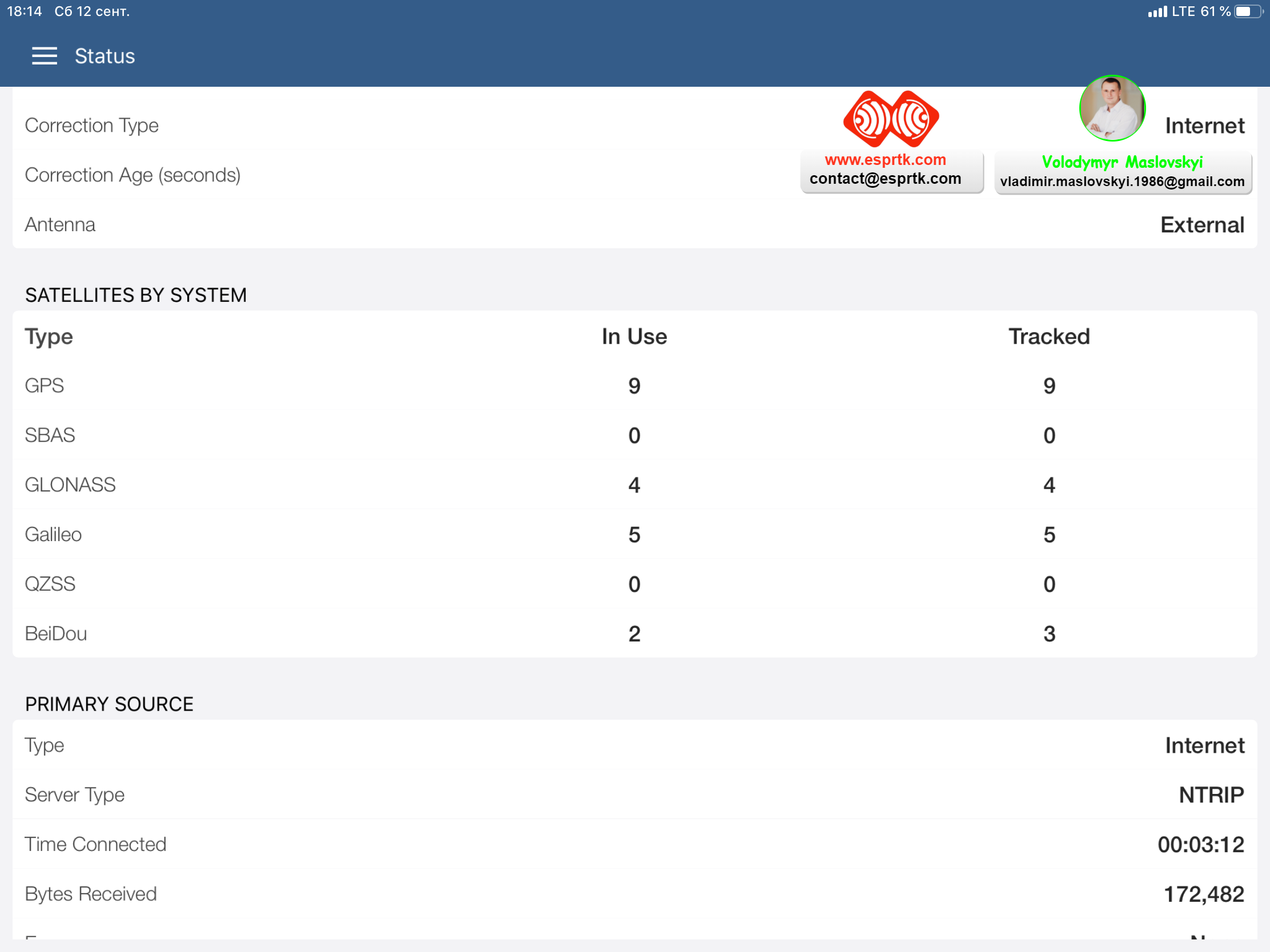
Task: Tap the Status page title
Action: (105, 57)
